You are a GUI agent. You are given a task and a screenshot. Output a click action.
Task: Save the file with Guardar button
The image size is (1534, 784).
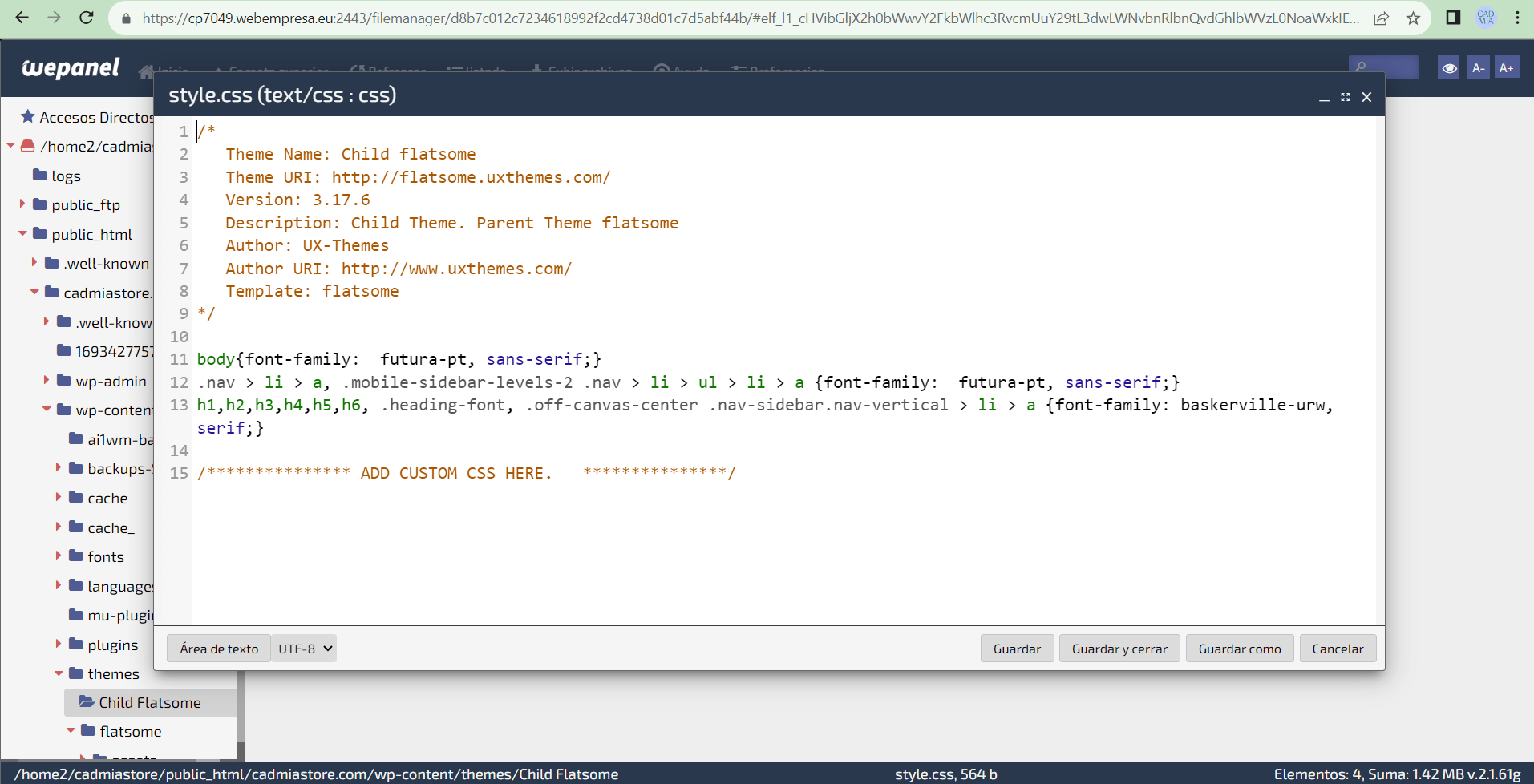(1017, 649)
